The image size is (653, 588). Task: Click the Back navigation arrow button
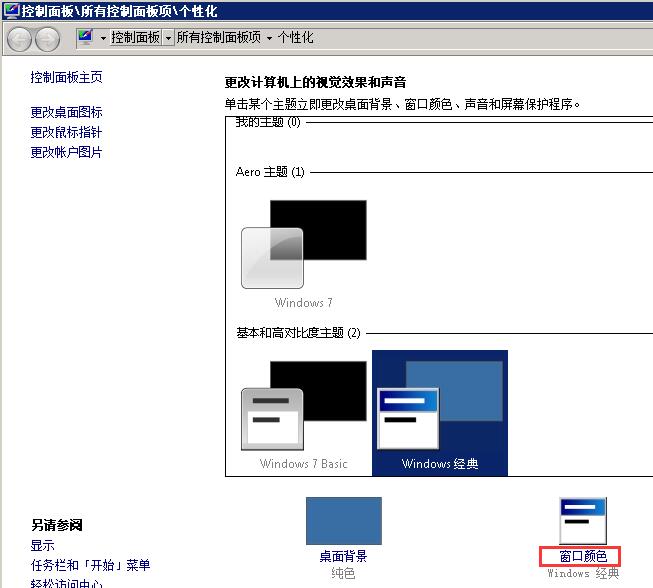19,39
